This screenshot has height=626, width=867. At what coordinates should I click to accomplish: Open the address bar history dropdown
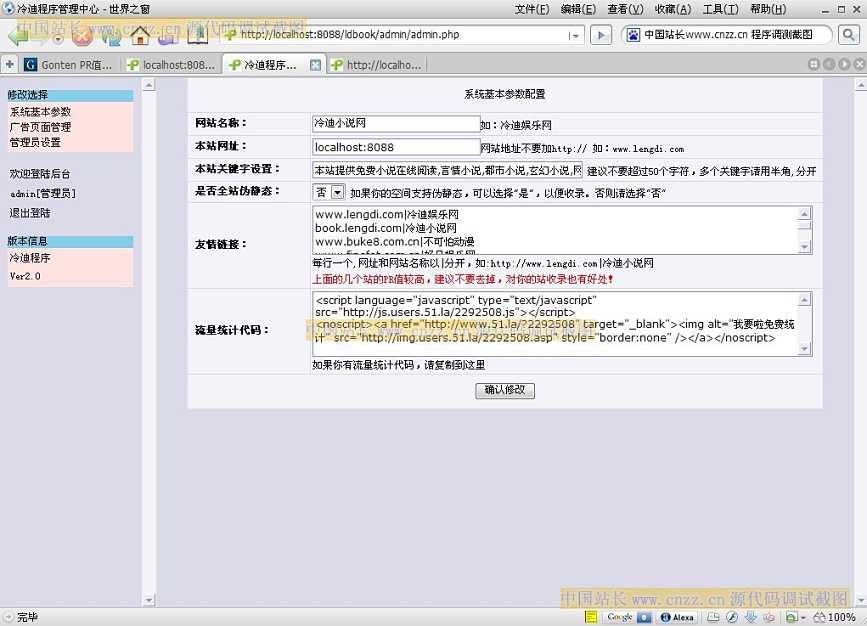pos(574,35)
